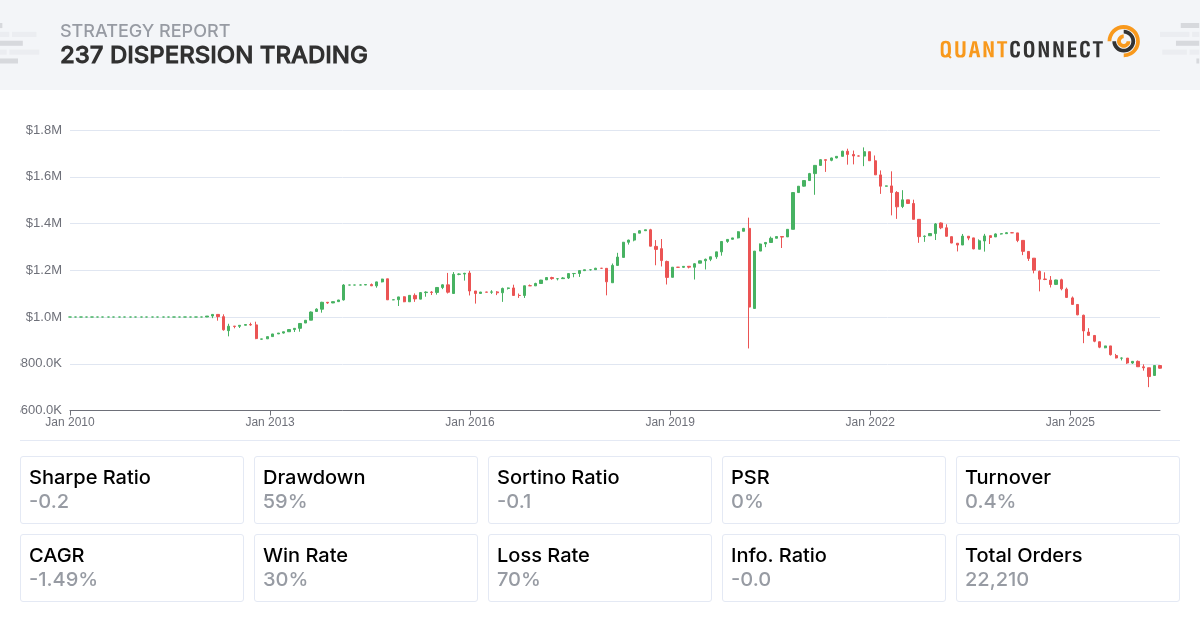Click the Sharpe Ratio card
The width and height of the screenshot is (1200, 632).
tap(132, 490)
